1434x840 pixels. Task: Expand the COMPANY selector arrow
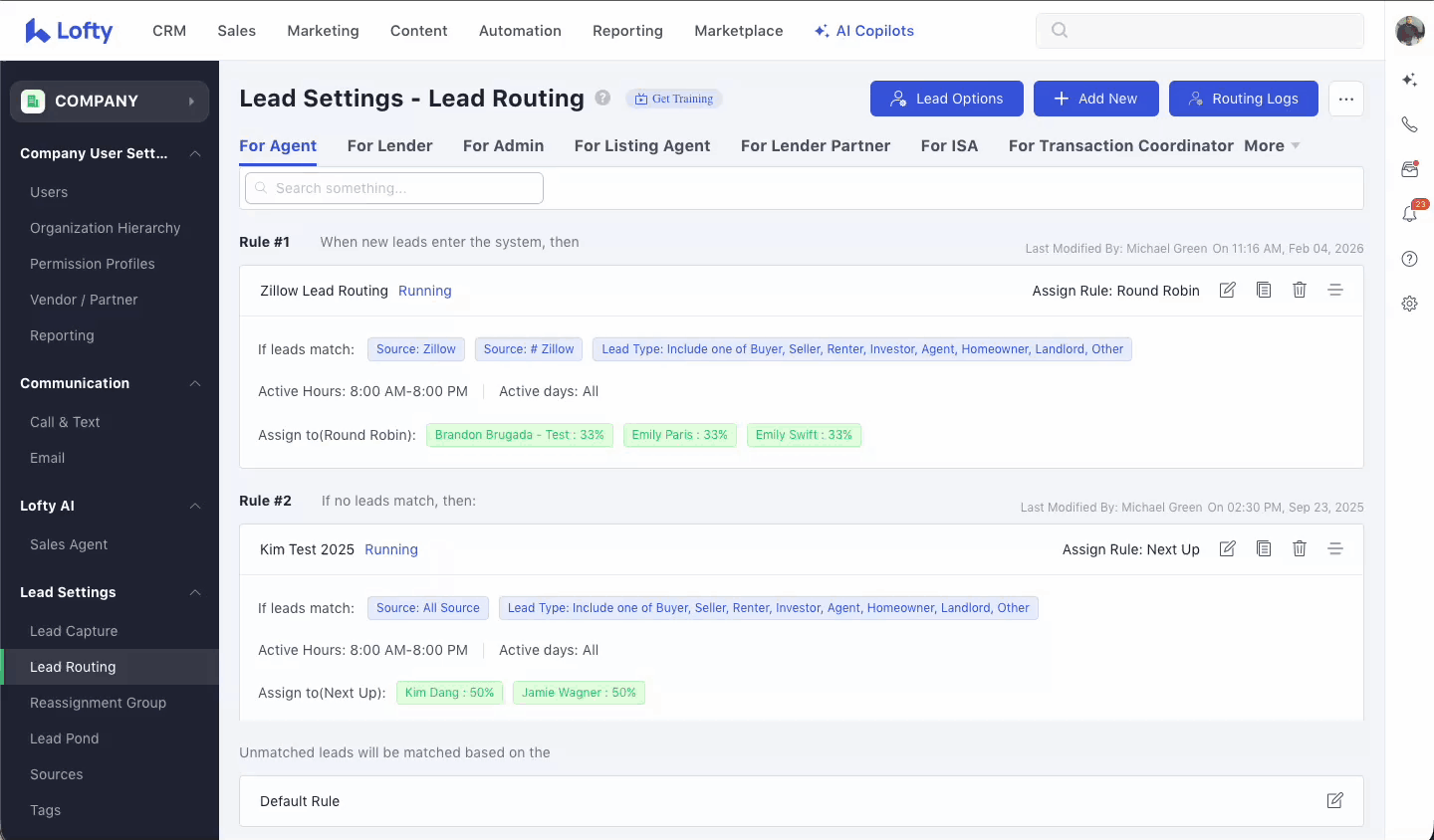(191, 102)
